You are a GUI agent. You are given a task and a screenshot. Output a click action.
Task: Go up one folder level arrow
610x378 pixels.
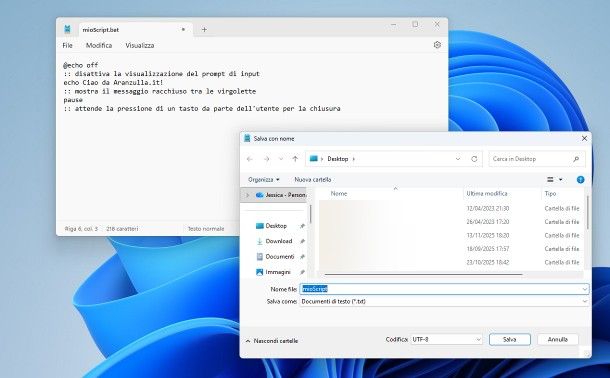click(295, 159)
